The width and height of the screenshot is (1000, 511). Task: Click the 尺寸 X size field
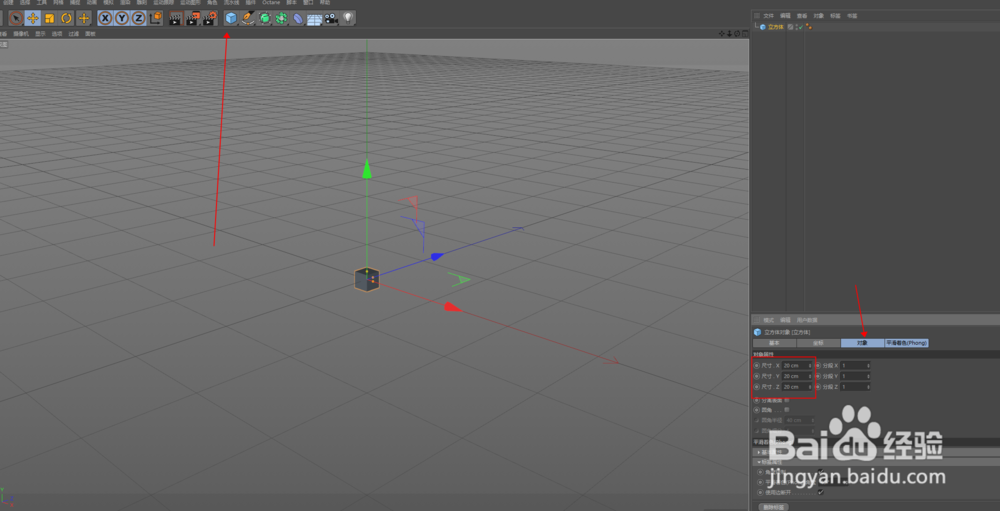pos(797,366)
